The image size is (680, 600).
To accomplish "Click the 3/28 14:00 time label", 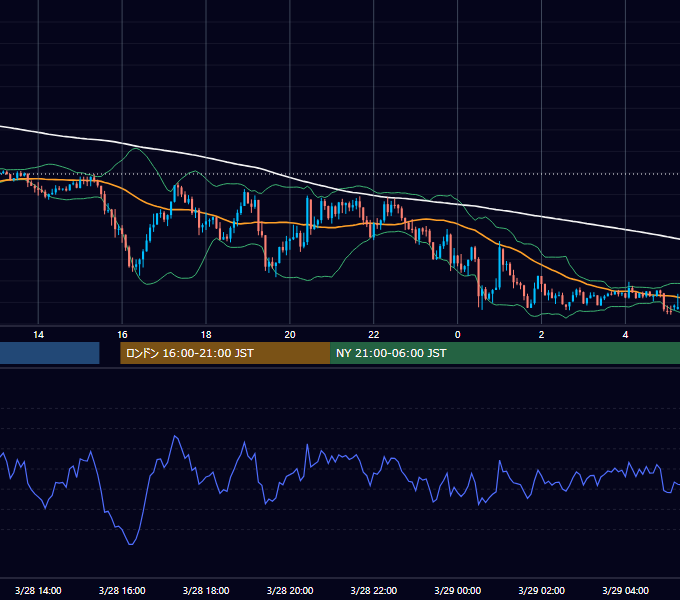I will click(38, 590).
